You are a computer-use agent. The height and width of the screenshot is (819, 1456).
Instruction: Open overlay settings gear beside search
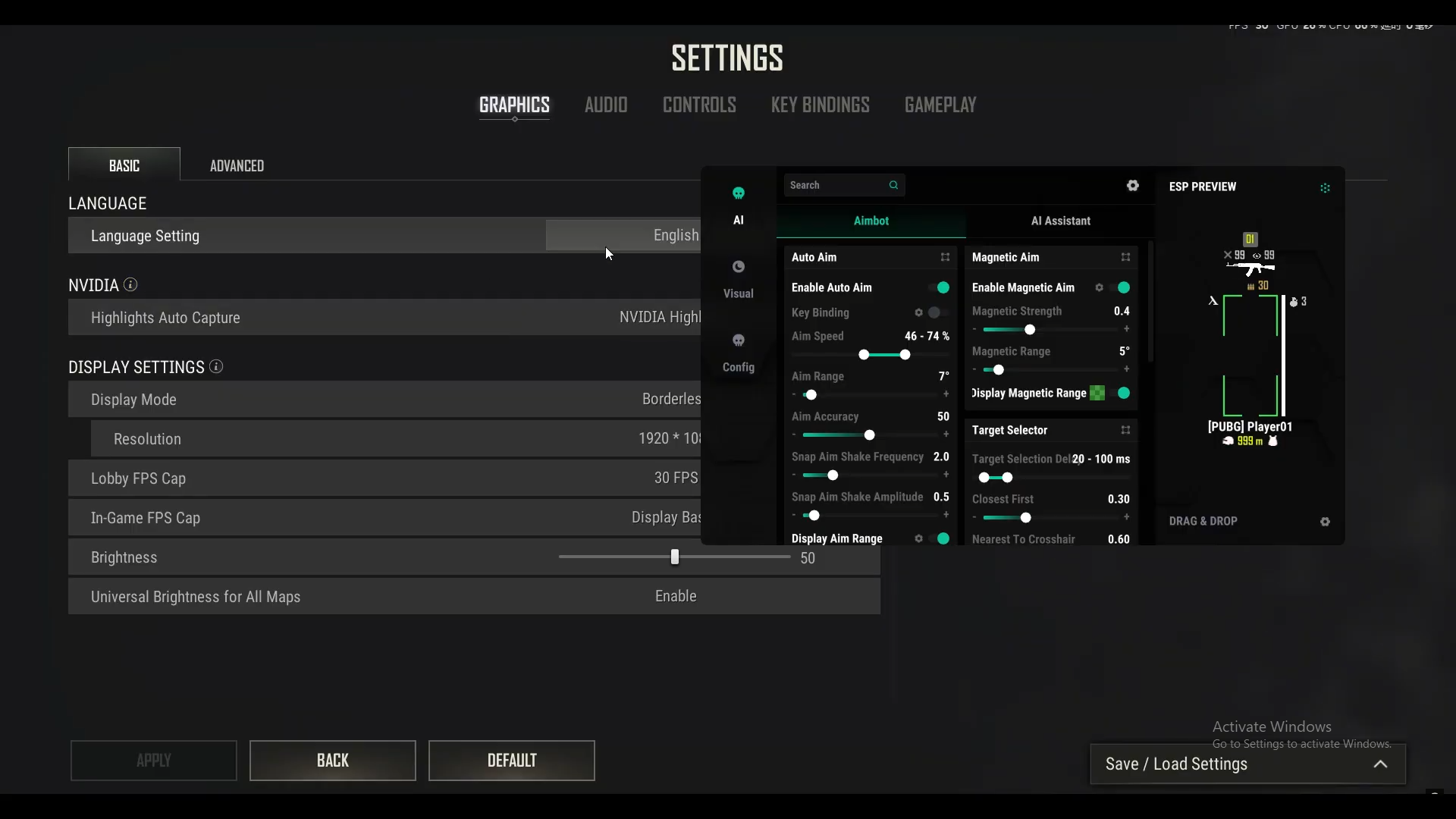click(1132, 186)
